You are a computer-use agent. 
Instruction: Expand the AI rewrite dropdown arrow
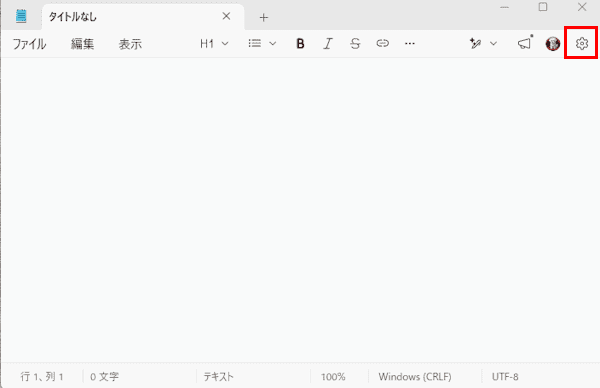493,44
